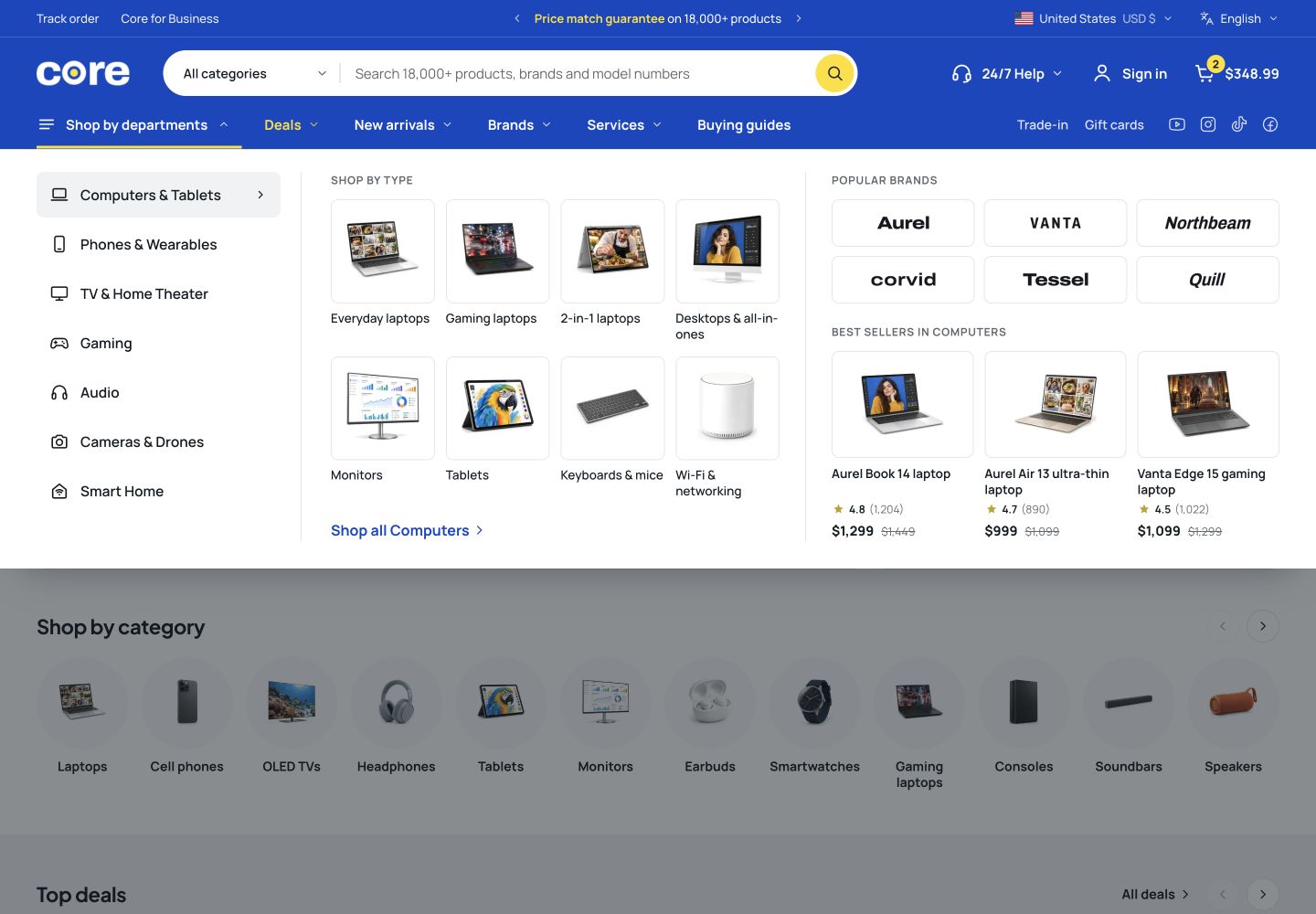Expand the Brands menu
1316x914 pixels.
coord(519,125)
